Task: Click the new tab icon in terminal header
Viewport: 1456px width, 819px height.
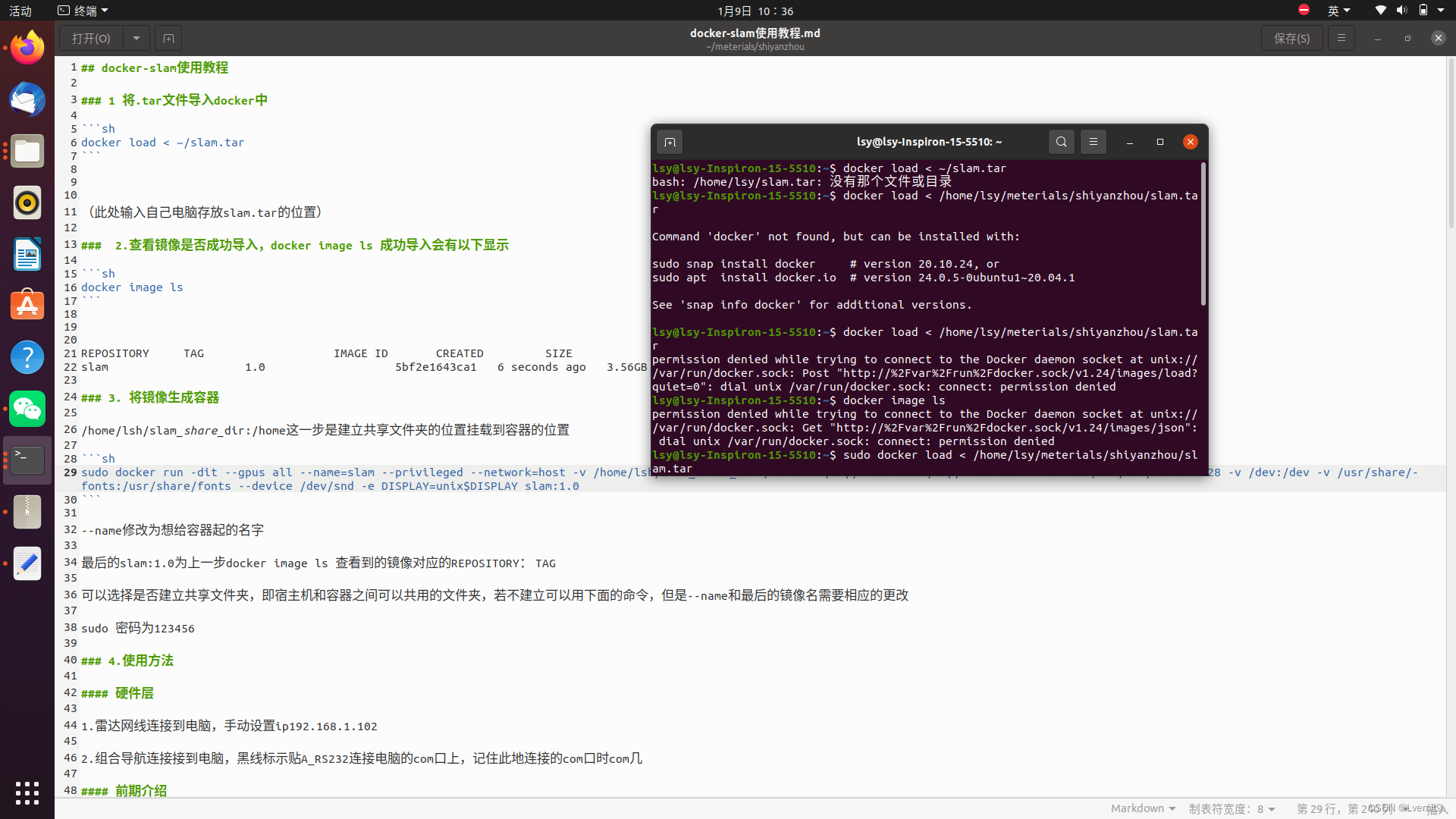Action: (x=670, y=142)
